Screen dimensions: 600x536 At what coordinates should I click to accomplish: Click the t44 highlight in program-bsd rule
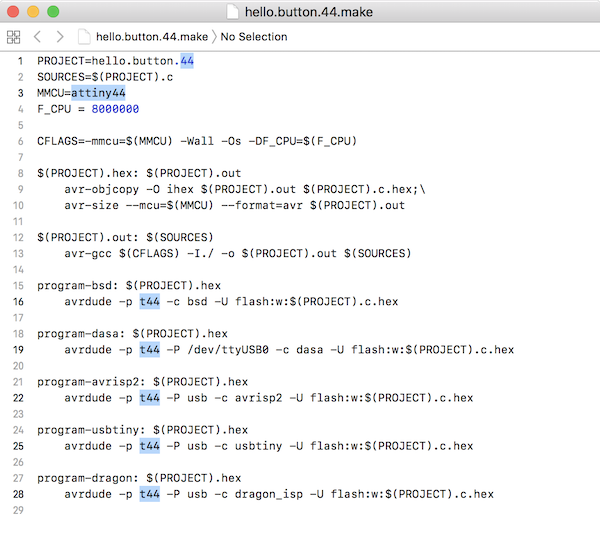pyautogui.click(x=150, y=302)
